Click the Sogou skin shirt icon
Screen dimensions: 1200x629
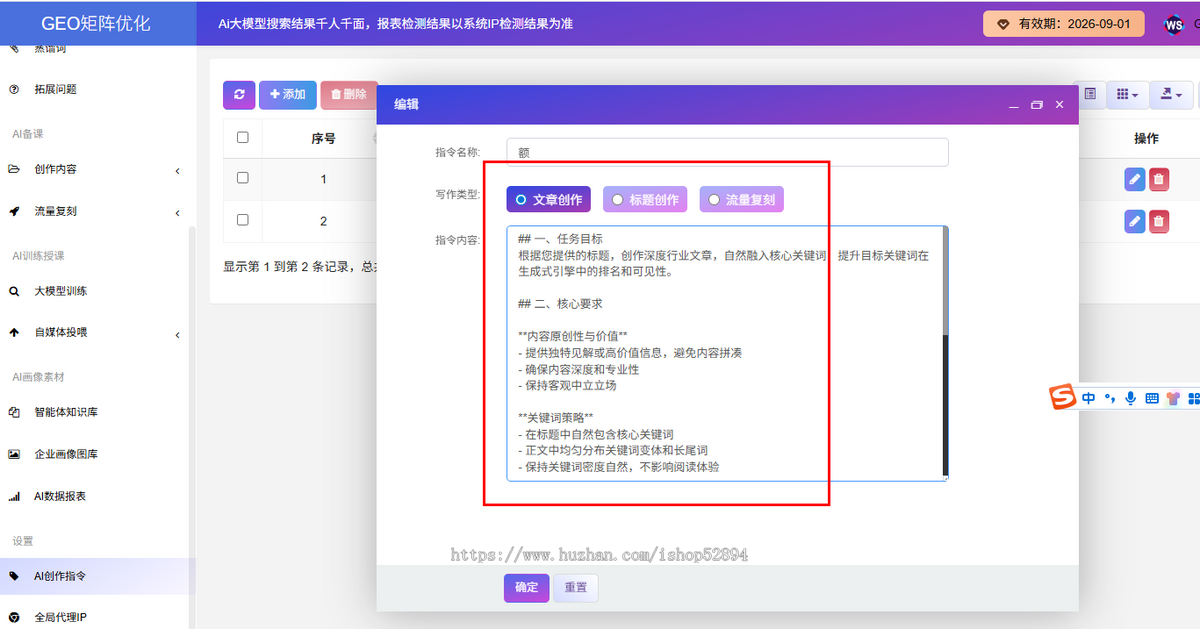point(1173,398)
